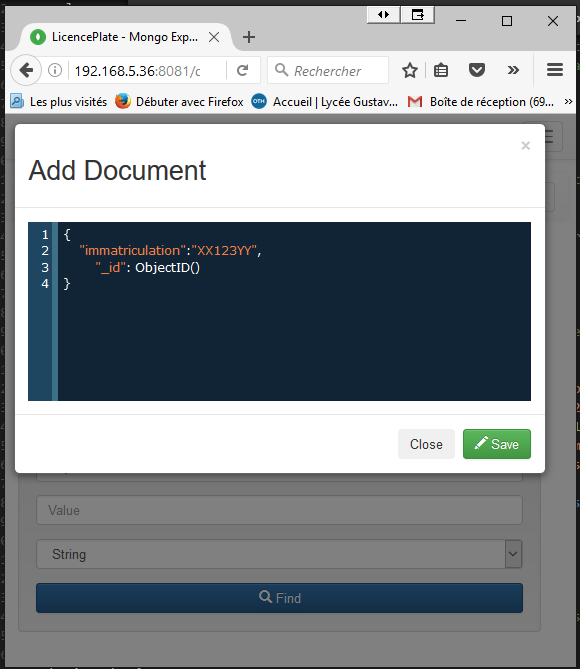Expand hidden bookmarks overflow chevron

click(568, 102)
